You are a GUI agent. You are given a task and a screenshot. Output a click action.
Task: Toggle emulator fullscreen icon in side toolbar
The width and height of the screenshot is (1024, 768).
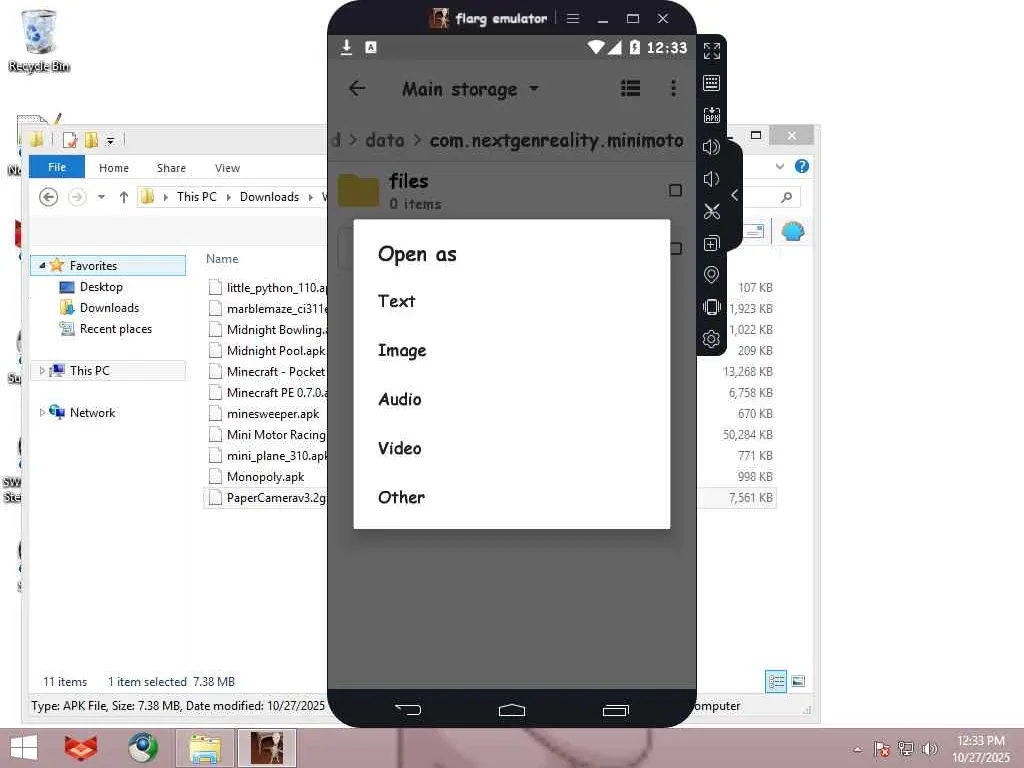pyautogui.click(x=711, y=51)
